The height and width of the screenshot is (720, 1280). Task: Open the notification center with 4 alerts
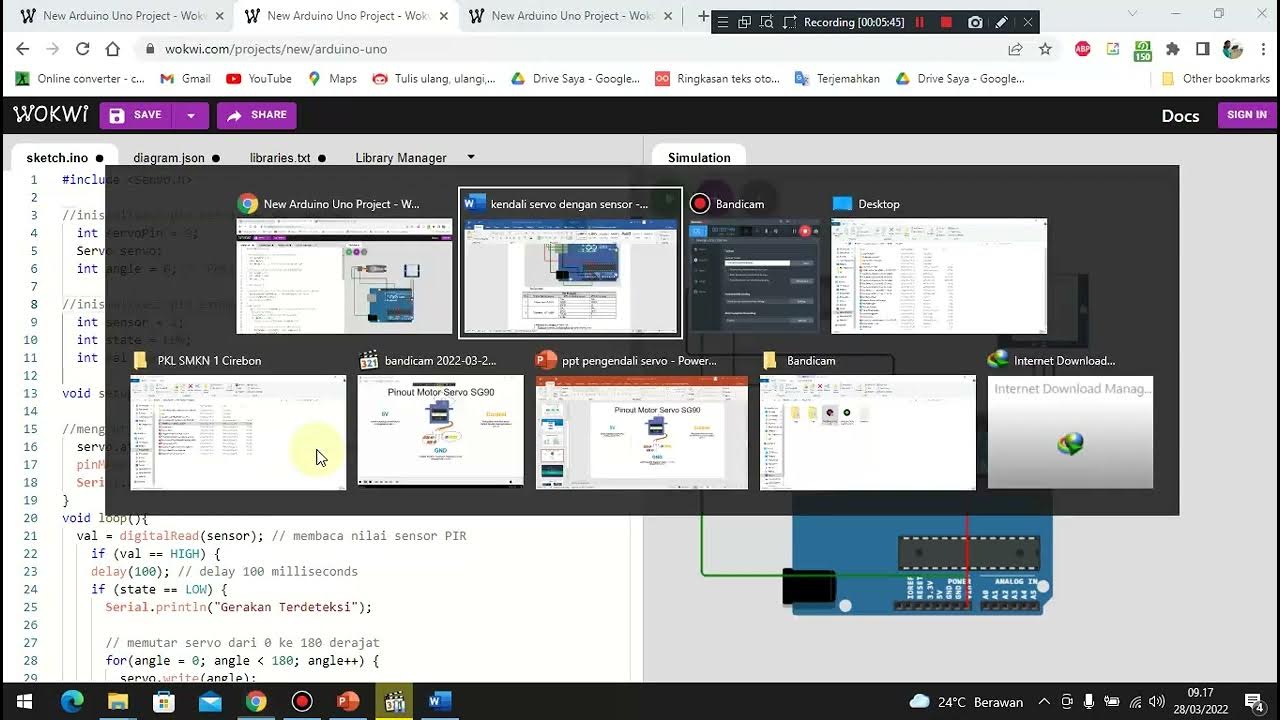[x=1253, y=702]
